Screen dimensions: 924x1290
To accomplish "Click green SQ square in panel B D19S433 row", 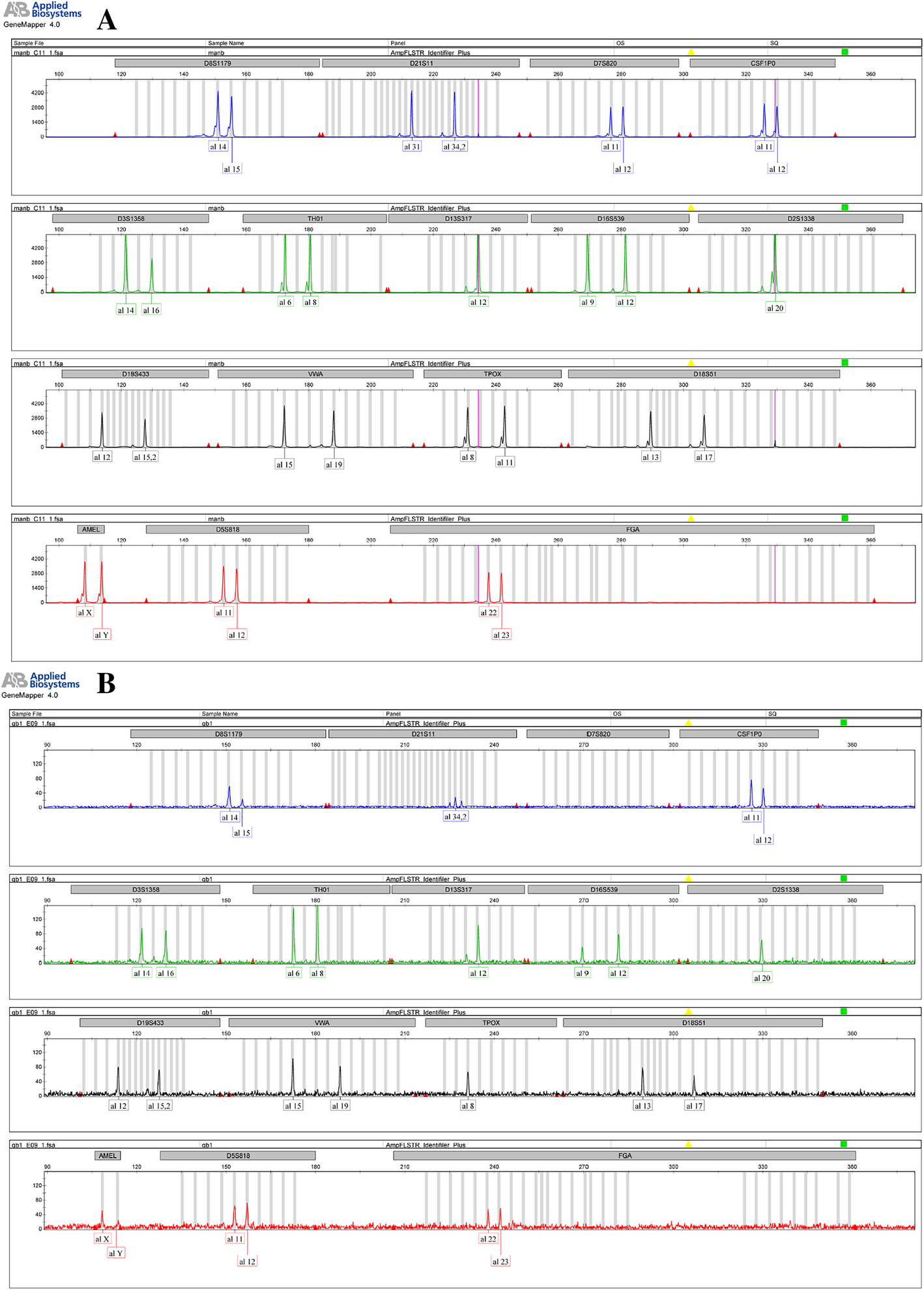I will pos(843,1011).
